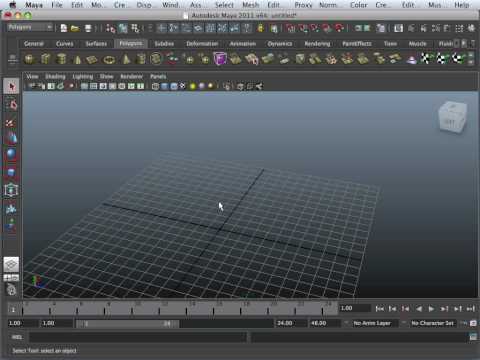
Task: Save the scene with the disk icon
Action: [88, 28]
